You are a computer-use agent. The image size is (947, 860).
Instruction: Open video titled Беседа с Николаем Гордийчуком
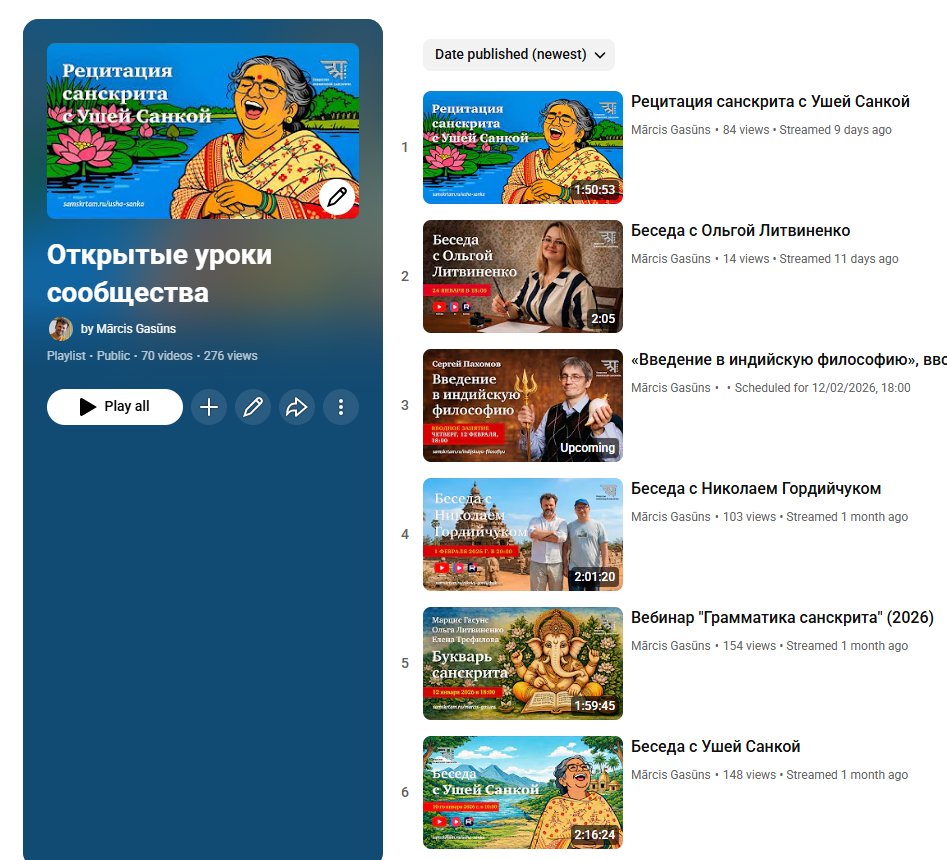(755, 489)
